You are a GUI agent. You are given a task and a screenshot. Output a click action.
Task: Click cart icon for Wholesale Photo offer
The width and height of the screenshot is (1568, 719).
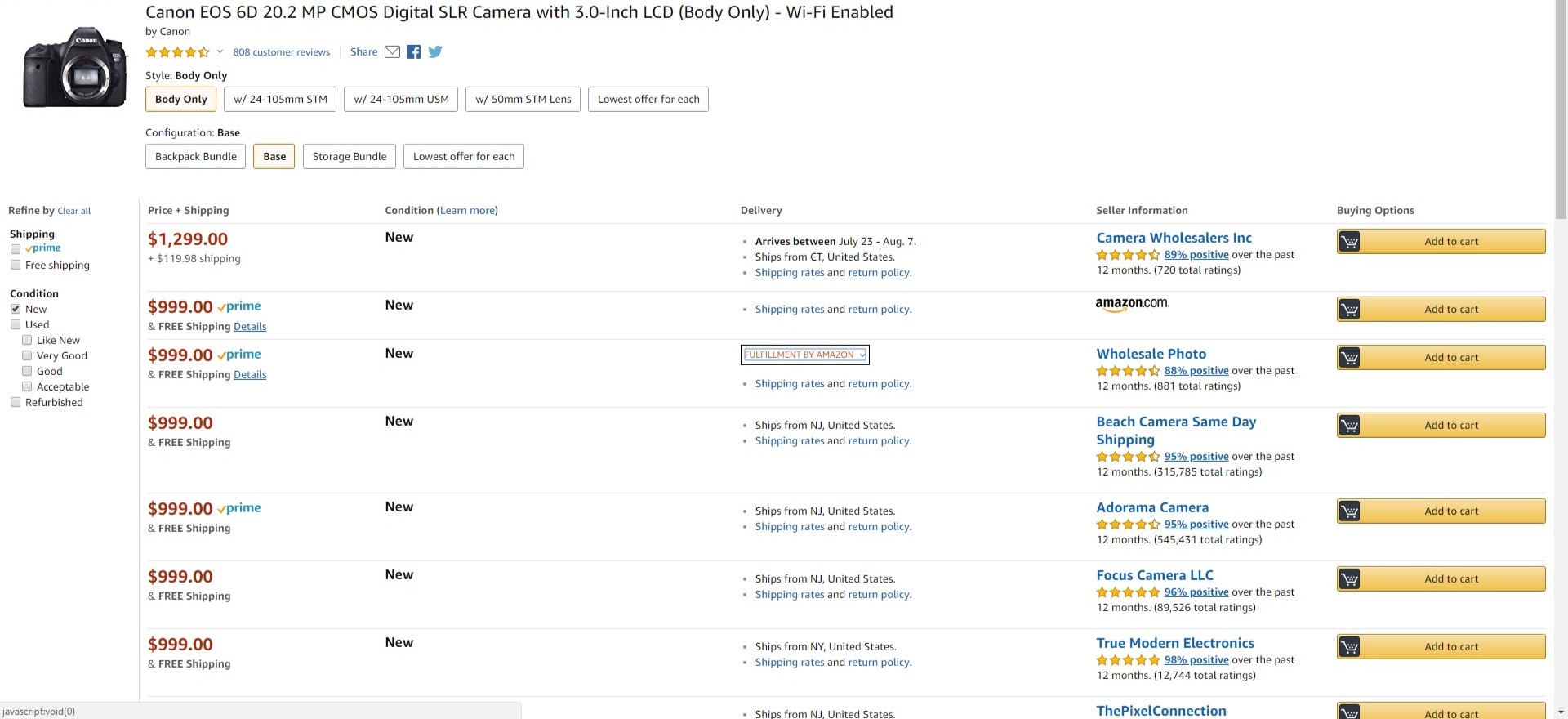1350,358
